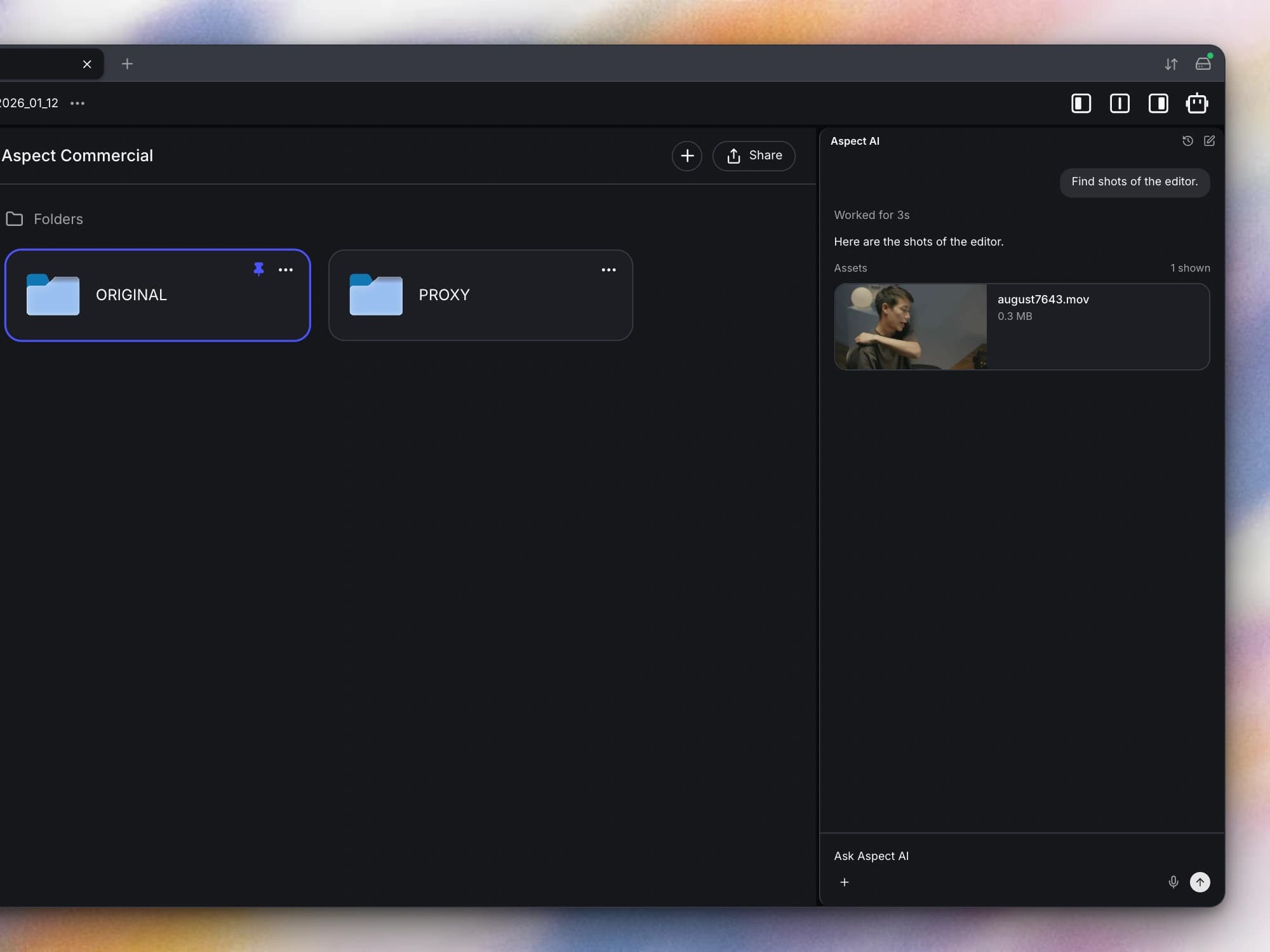Toggle the Aspect AI assistant panel icon
1270x952 pixels.
[x=1197, y=103]
